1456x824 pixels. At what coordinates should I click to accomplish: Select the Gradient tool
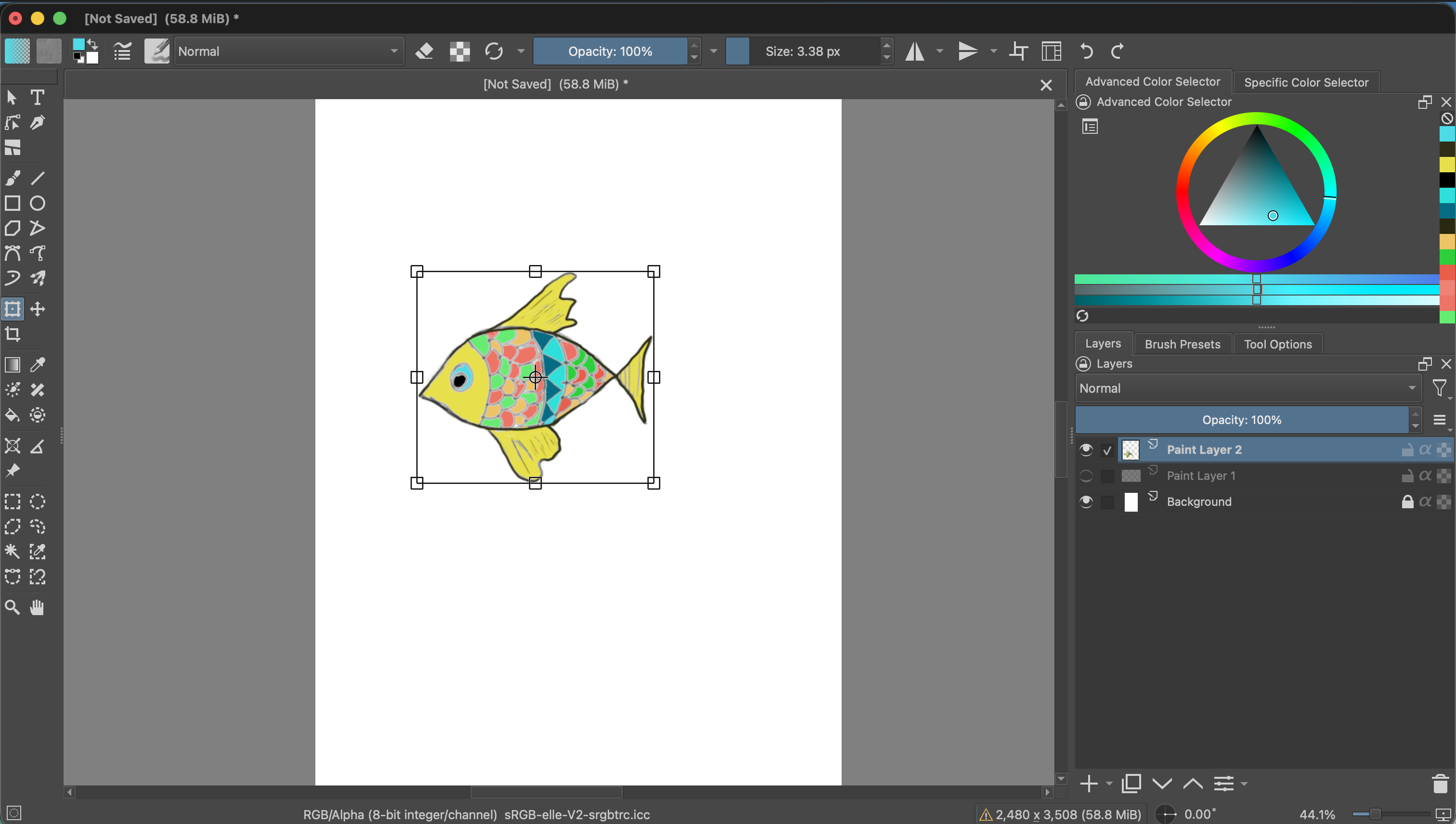[x=13, y=365]
